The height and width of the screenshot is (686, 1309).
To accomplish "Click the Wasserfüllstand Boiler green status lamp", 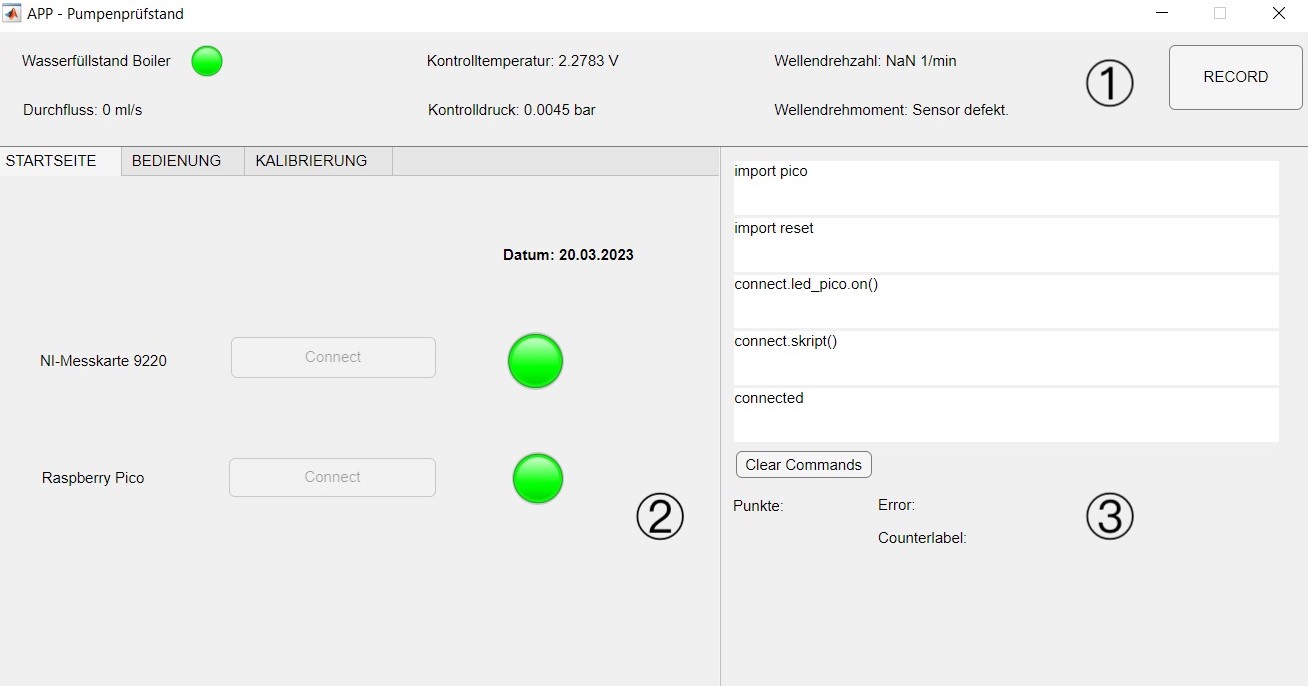I will click(x=207, y=61).
